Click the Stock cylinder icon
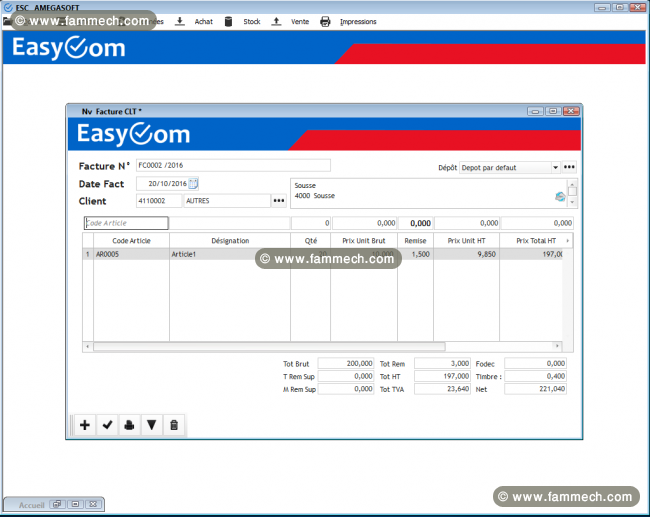This screenshot has height=517, width=650. [228, 22]
